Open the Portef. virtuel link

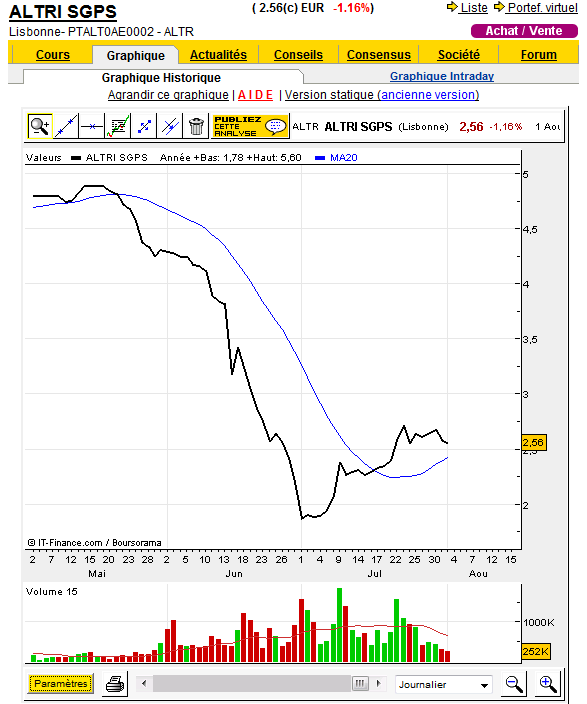542,8
